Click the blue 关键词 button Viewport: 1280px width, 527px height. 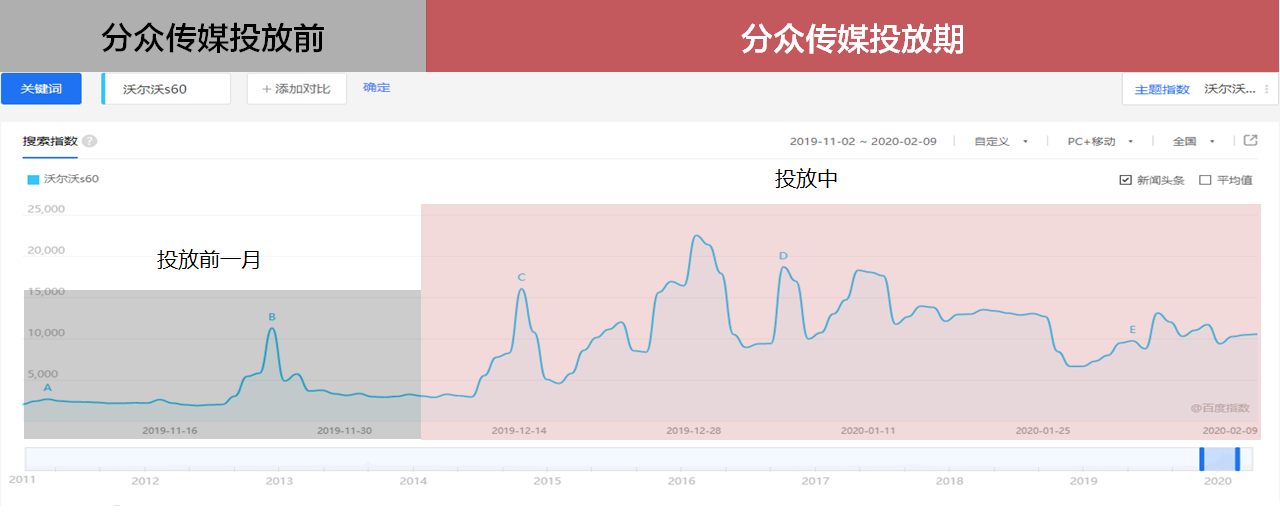click(x=41, y=89)
